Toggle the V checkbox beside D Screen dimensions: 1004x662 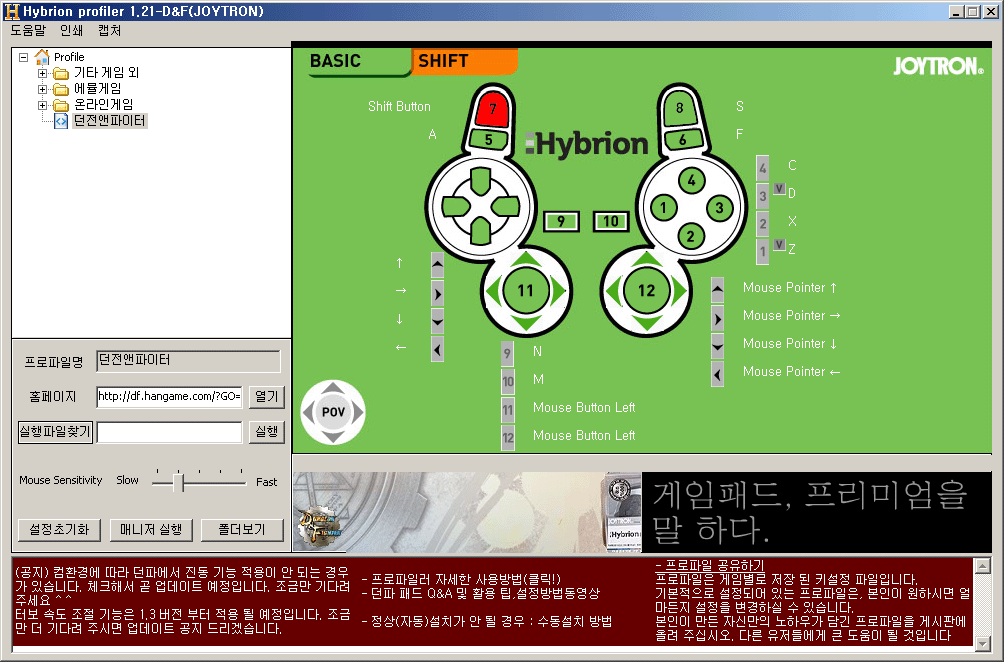pyautogui.click(x=779, y=188)
